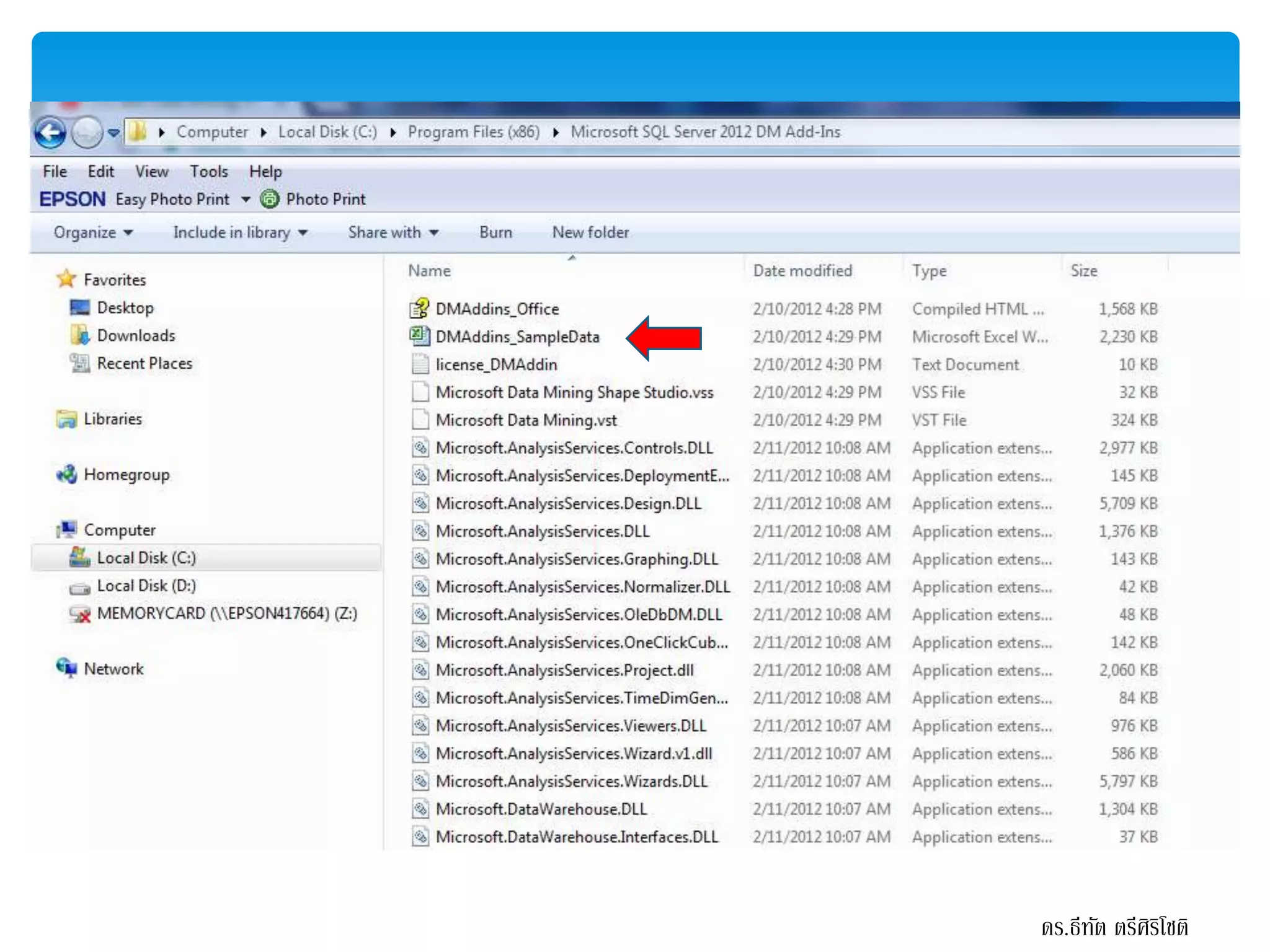Click the Forward navigation arrow button
The height and width of the screenshot is (952, 1270).
click(x=87, y=132)
